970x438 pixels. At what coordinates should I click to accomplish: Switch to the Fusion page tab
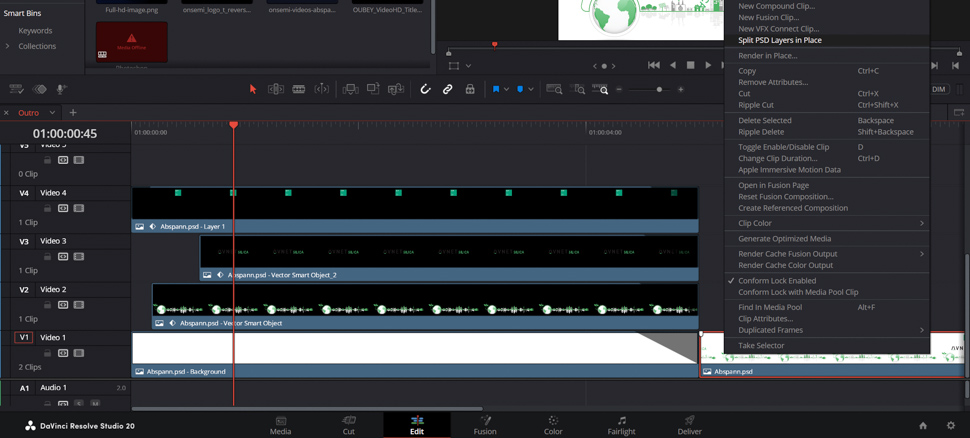tap(485, 425)
